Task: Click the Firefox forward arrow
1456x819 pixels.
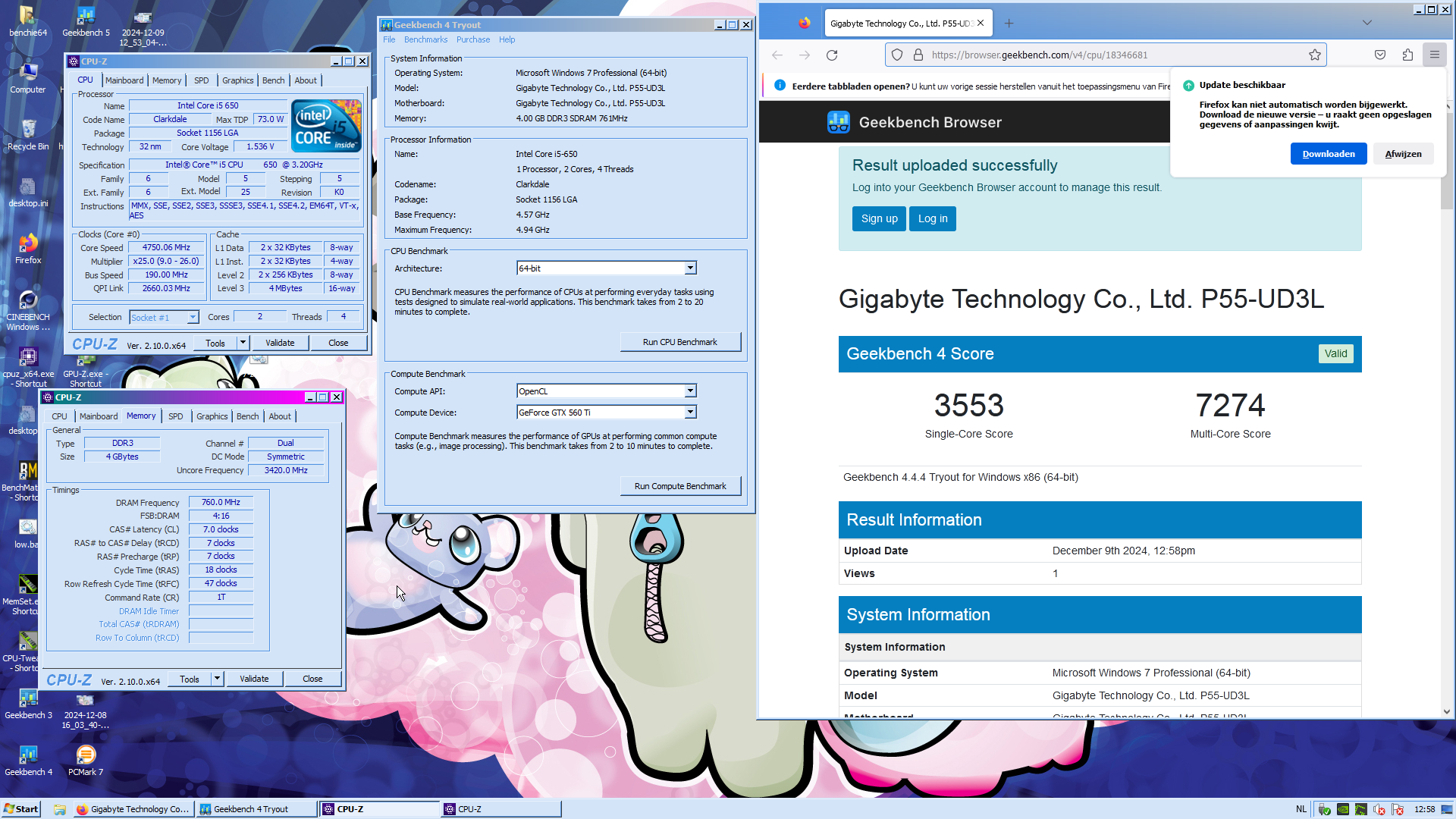Action: [x=805, y=55]
